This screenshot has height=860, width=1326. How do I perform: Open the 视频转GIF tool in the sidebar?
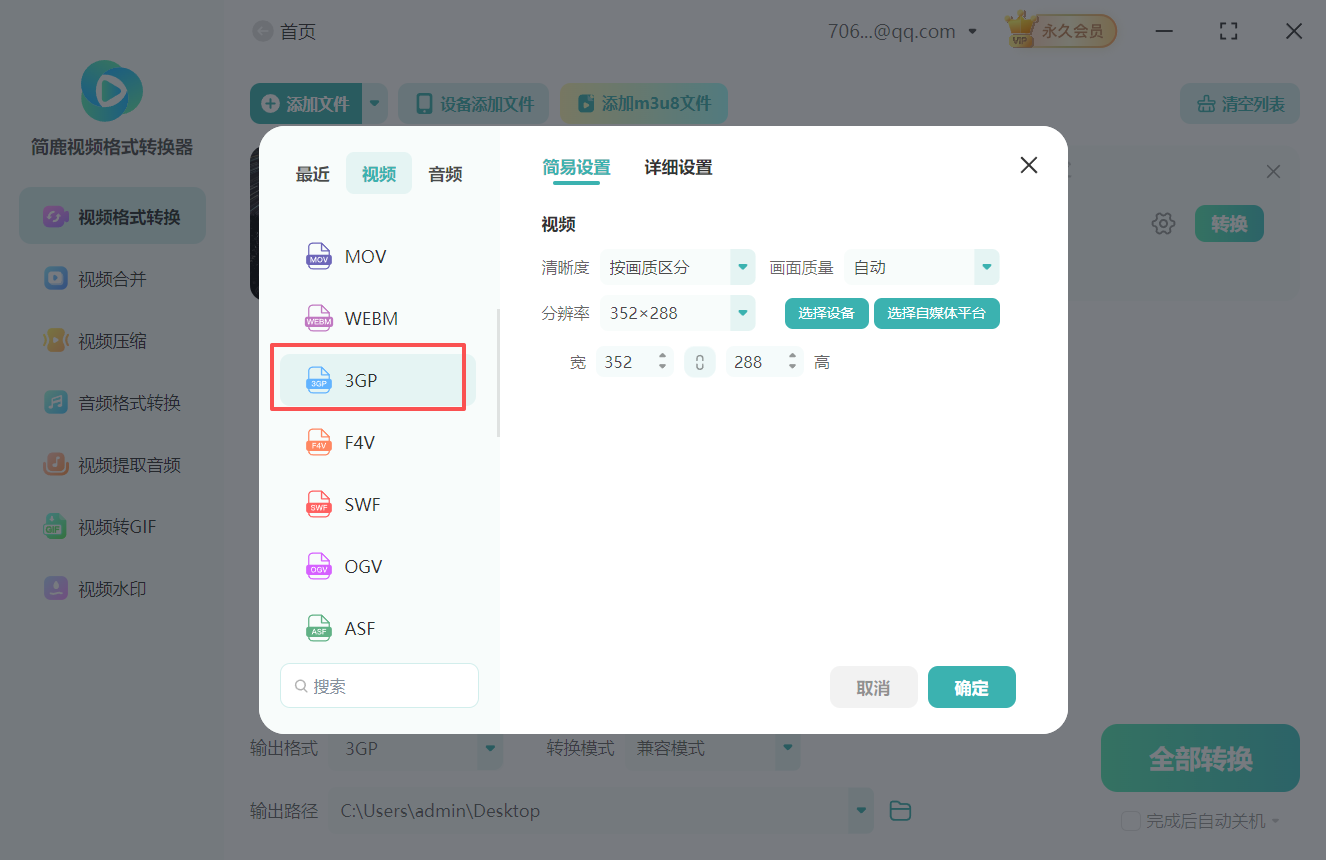[x=110, y=526]
